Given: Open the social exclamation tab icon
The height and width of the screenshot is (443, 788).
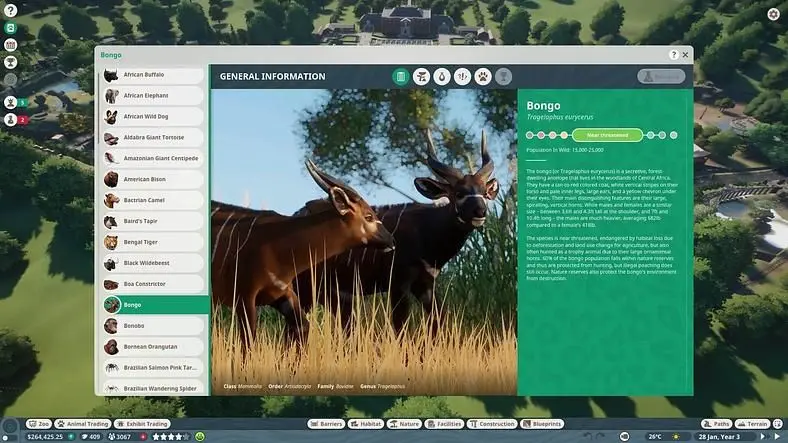Looking at the screenshot, I should coord(462,76).
